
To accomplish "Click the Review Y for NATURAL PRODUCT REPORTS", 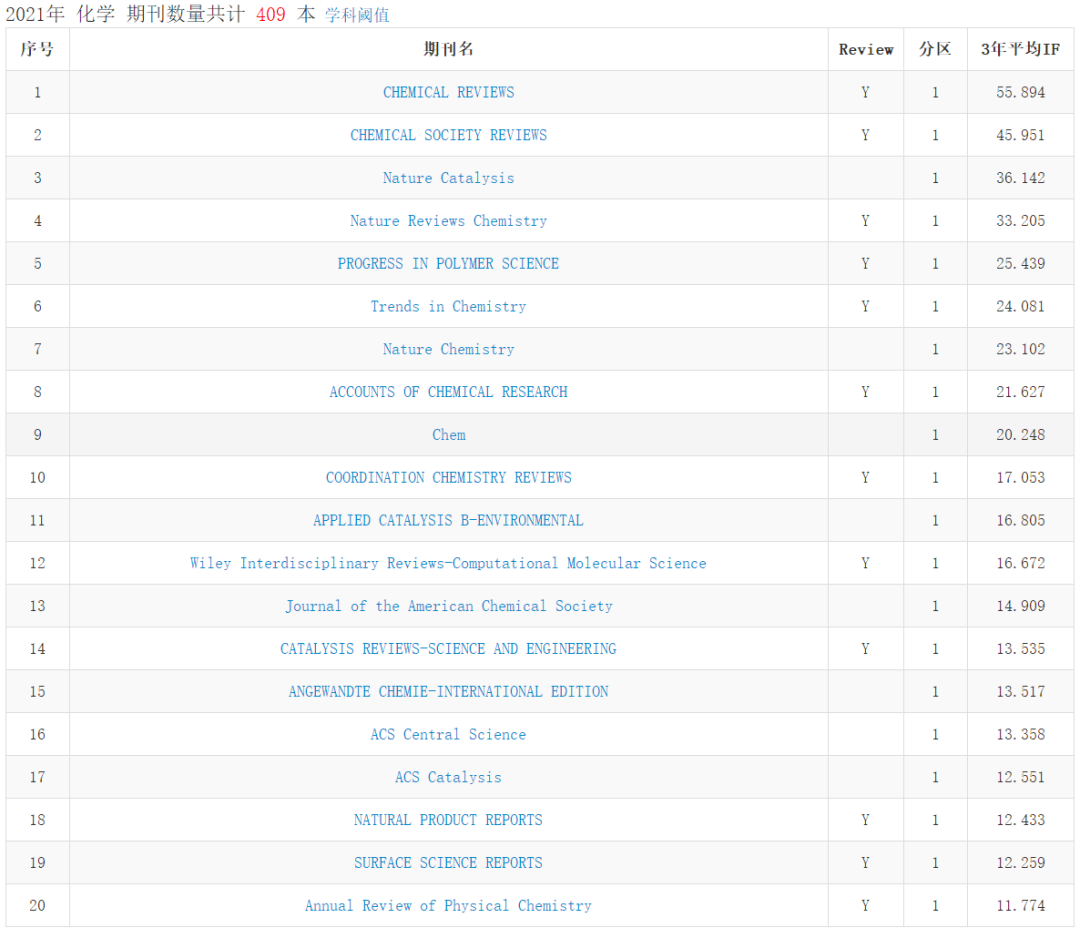I will (865, 820).
